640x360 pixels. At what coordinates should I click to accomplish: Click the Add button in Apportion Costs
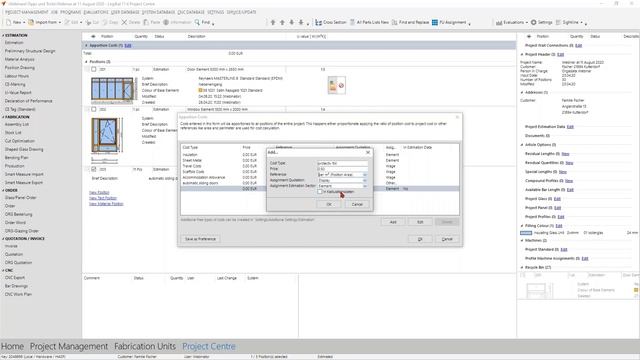click(393, 222)
